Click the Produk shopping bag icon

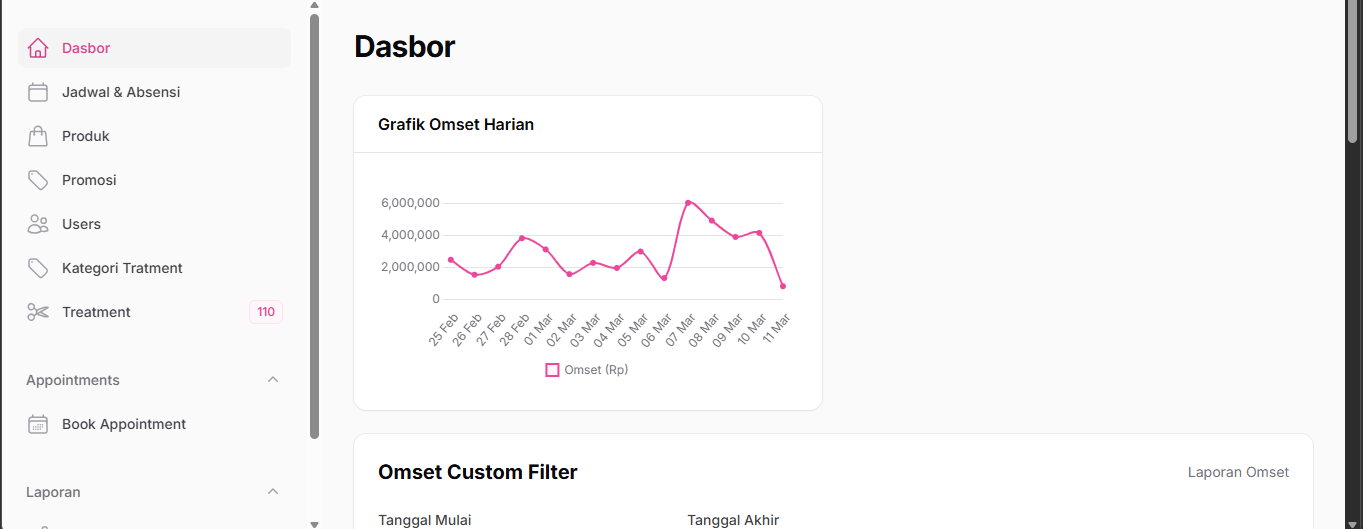[x=38, y=136]
